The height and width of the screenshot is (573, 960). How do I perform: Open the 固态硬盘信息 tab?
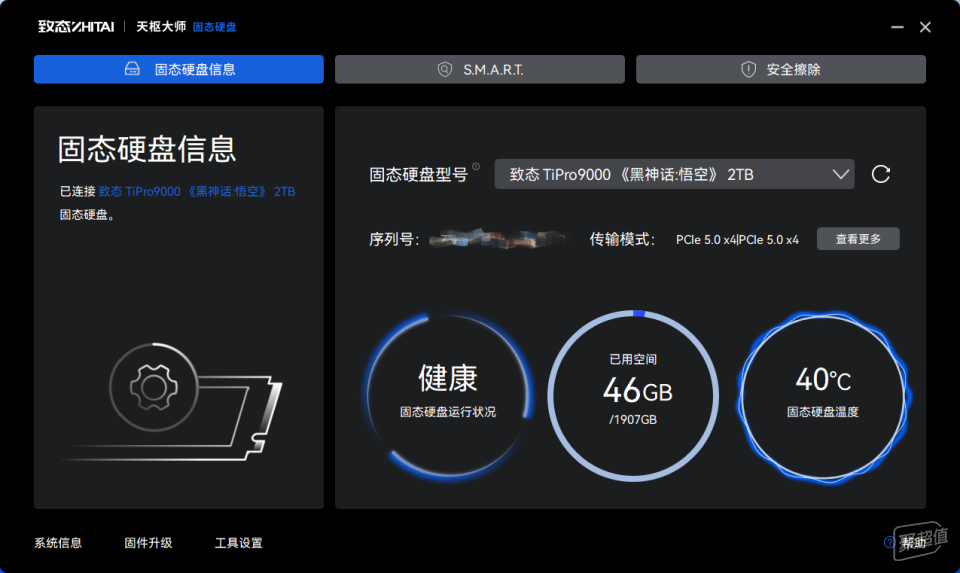179,69
